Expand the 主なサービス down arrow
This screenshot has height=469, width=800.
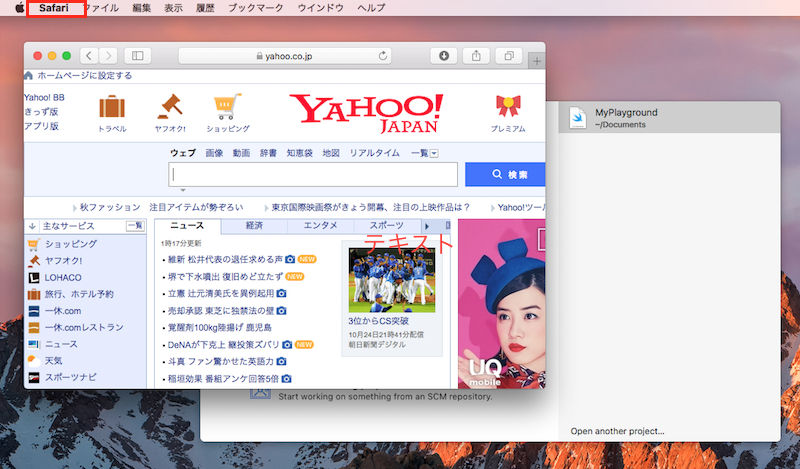click(32, 226)
